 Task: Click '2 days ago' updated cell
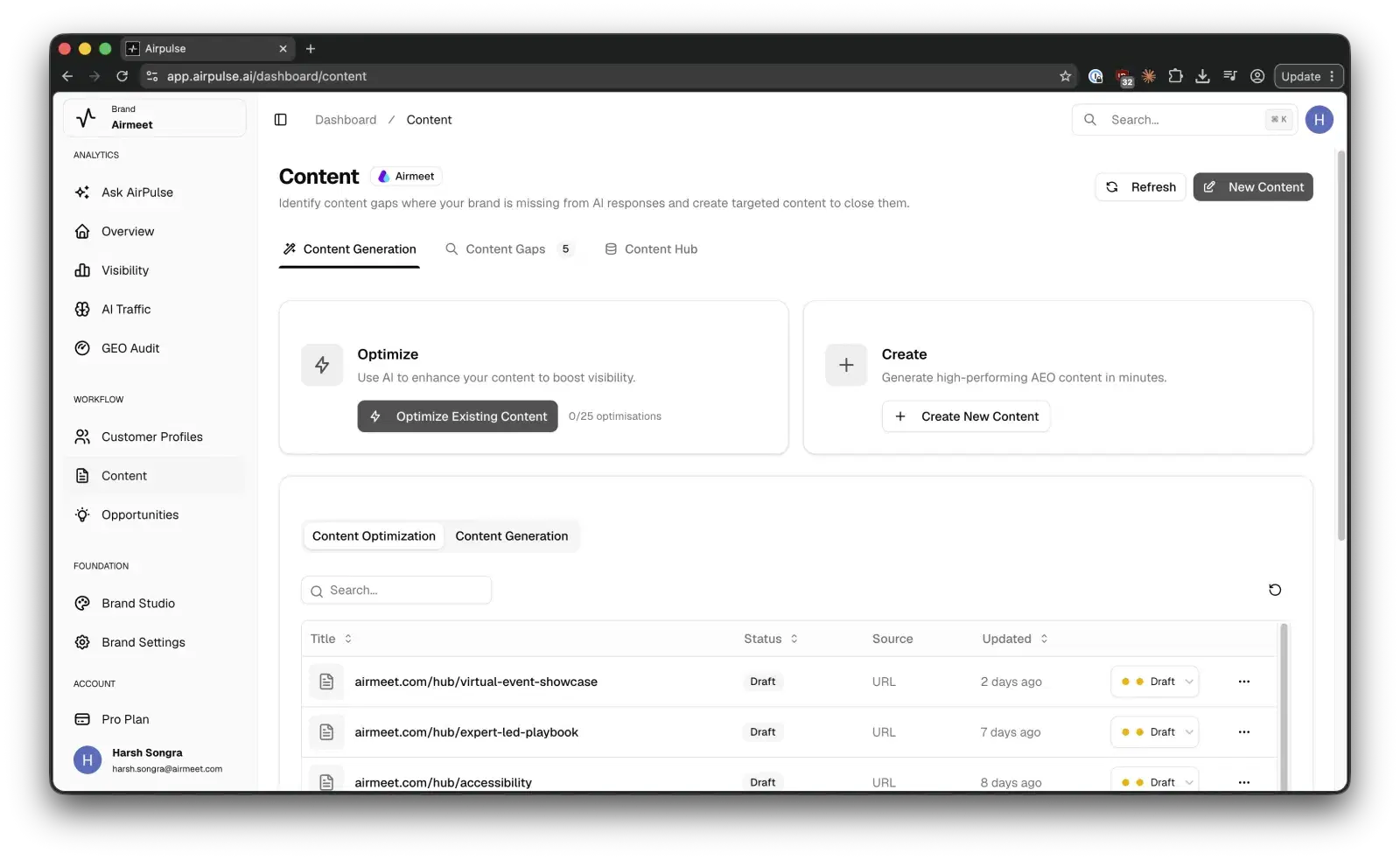pyautogui.click(x=1011, y=682)
